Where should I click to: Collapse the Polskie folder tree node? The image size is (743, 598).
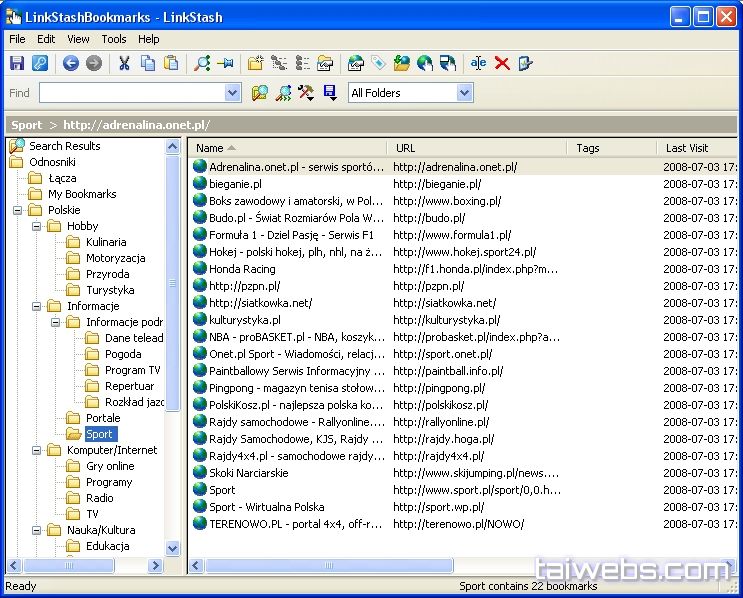[x=18, y=210]
